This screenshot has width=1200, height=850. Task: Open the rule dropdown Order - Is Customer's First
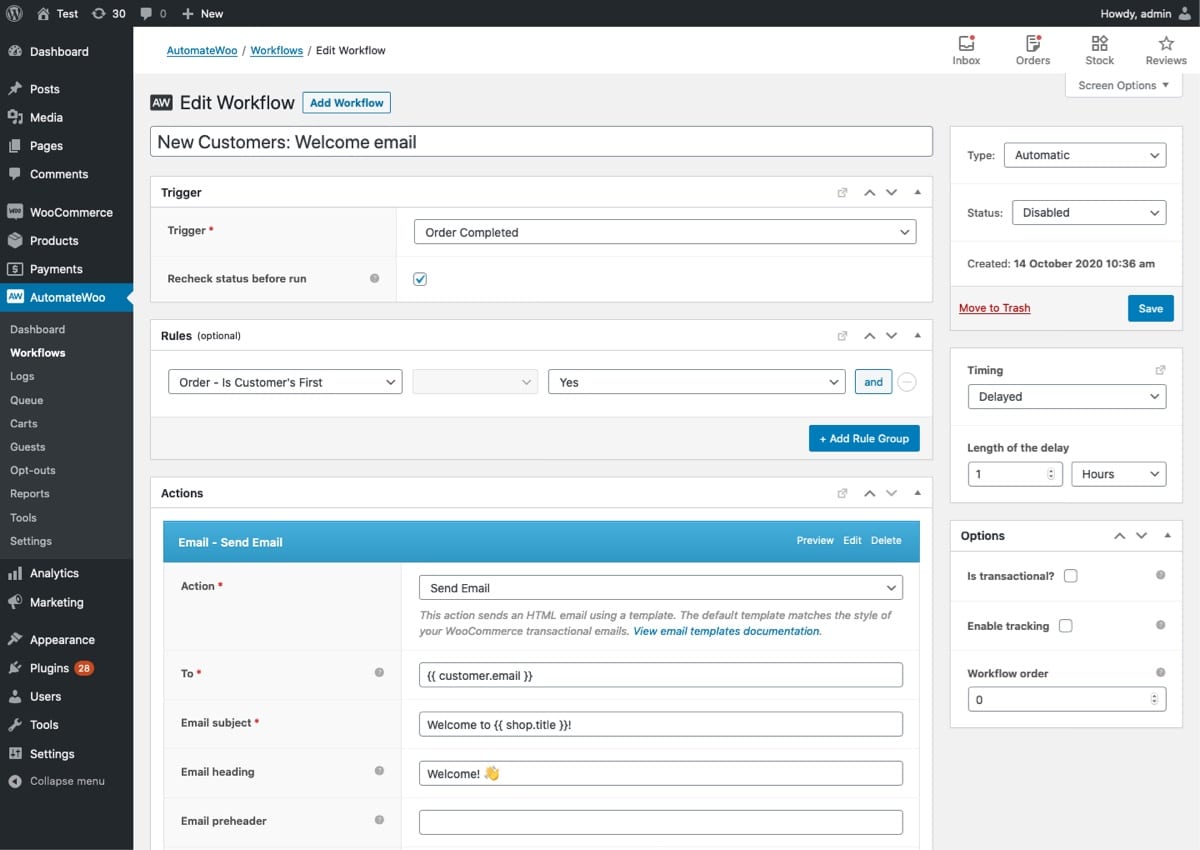coord(285,382)
